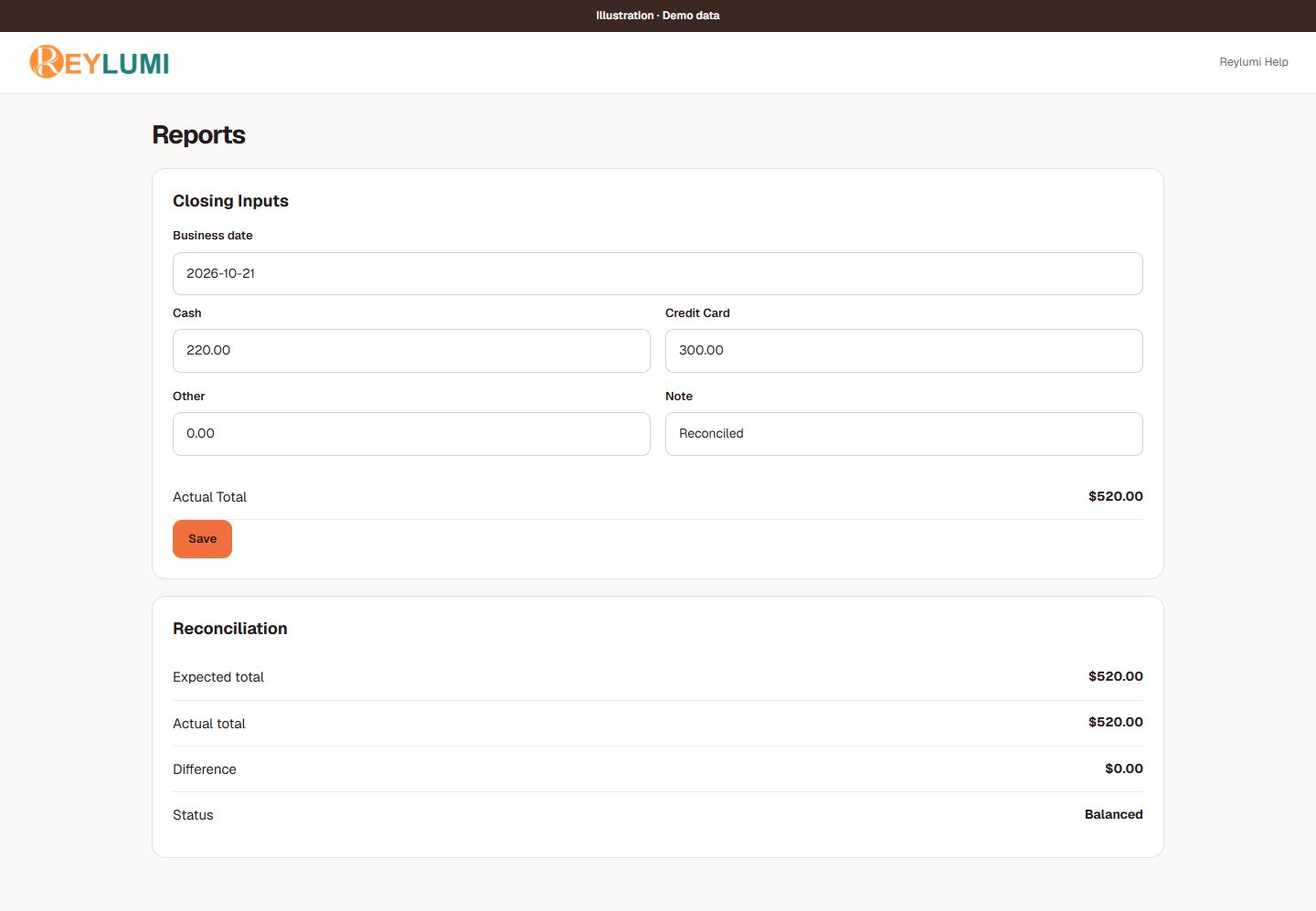Click into the Cash amount field
Image resolution: width=1316 pixels, height=911 pixels.
point(411,351)
